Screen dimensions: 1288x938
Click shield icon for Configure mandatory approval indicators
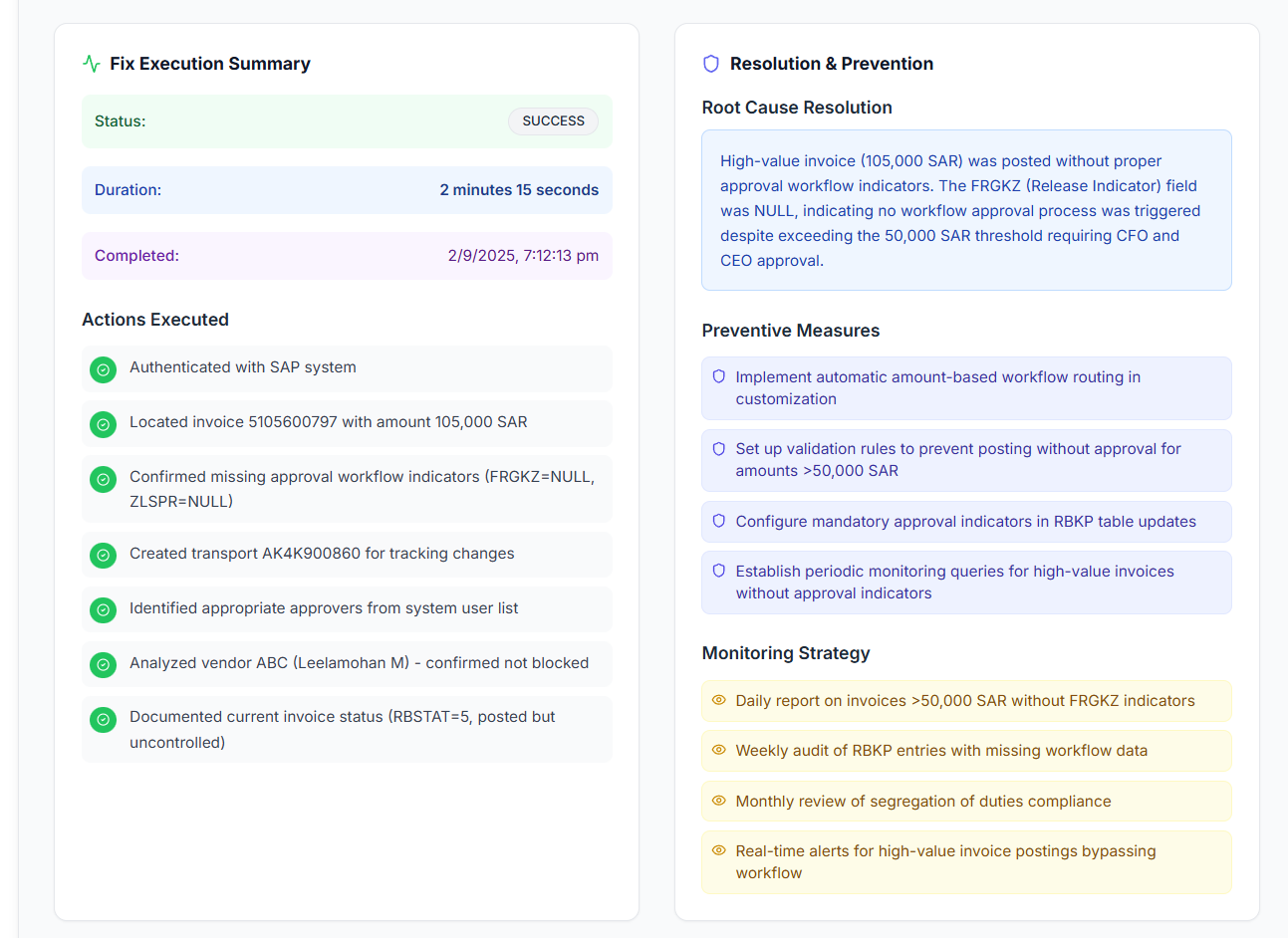point(719,521)
